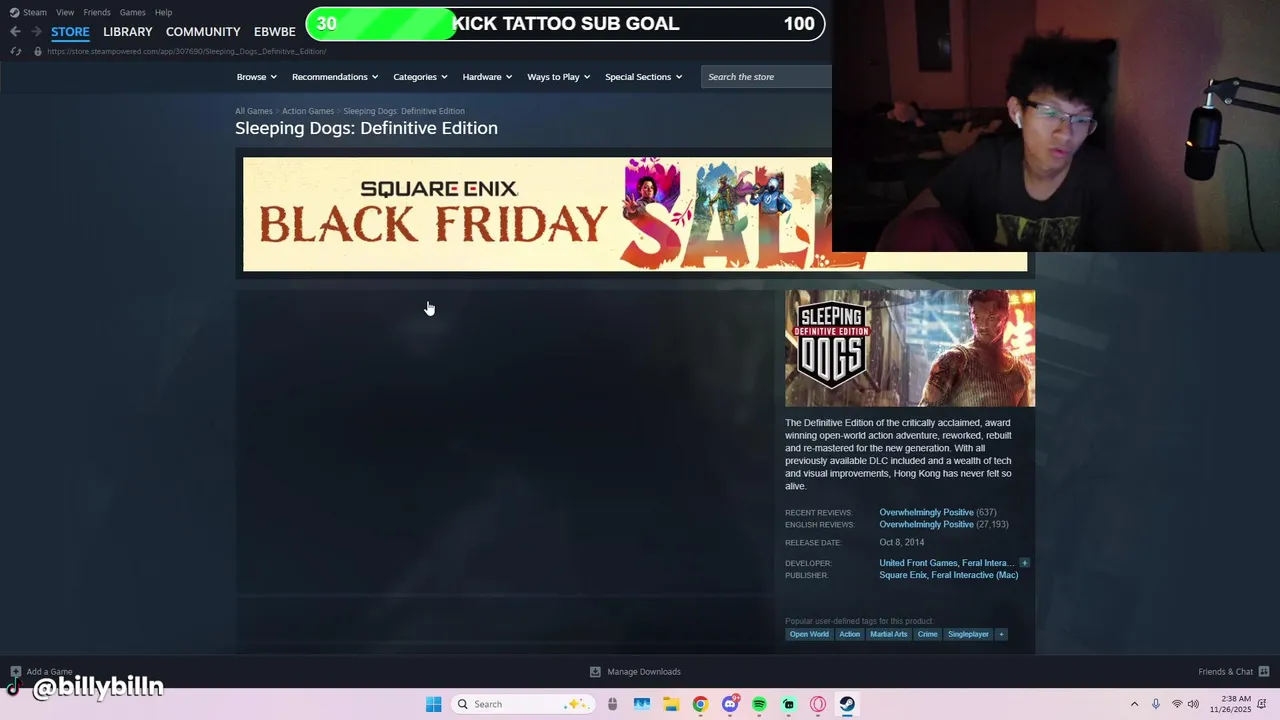Open Manage Downloads
This screenshot has width=1280, height=720.
click(644, 672)
